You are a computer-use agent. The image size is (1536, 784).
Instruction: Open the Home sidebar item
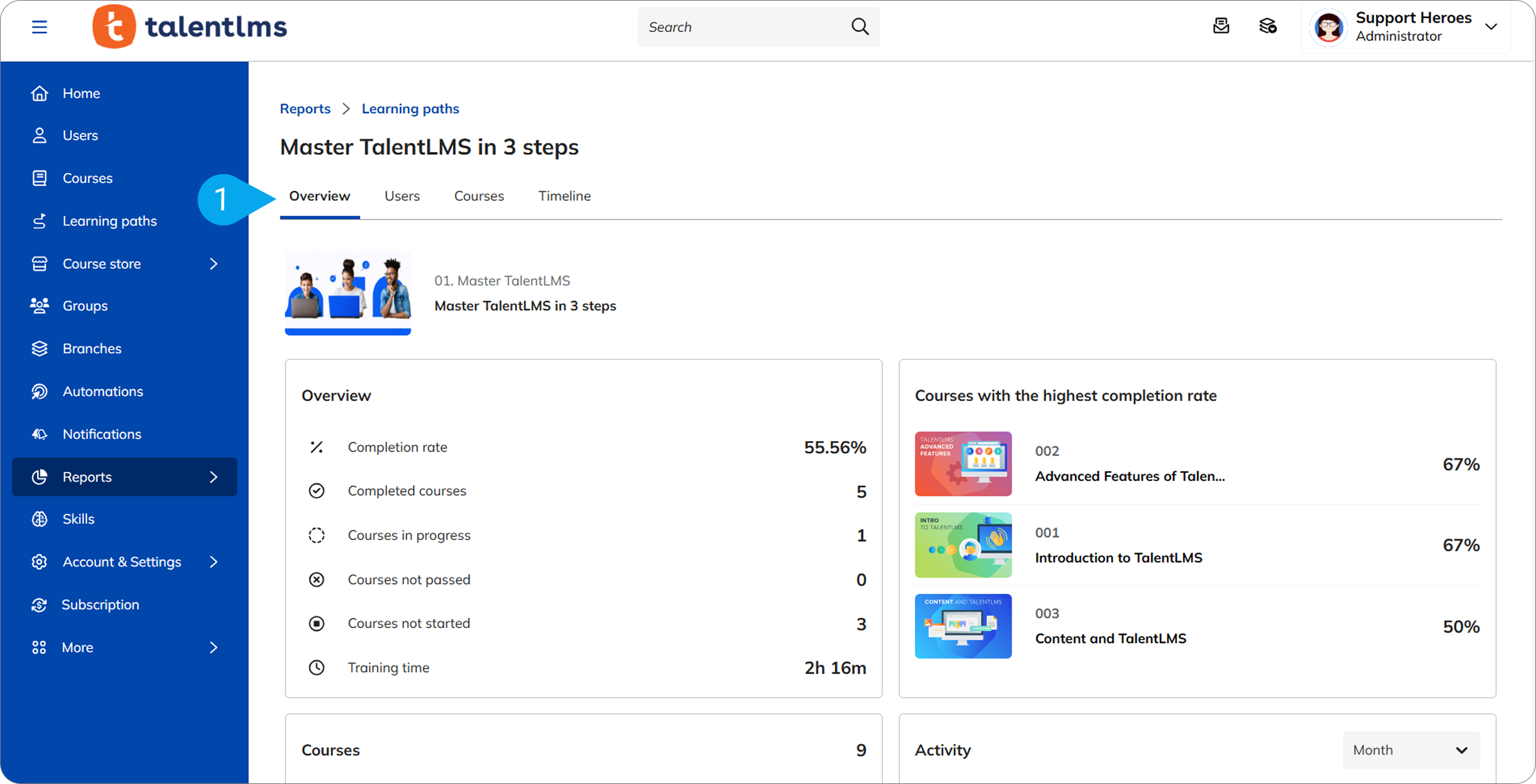click(81, 93)
